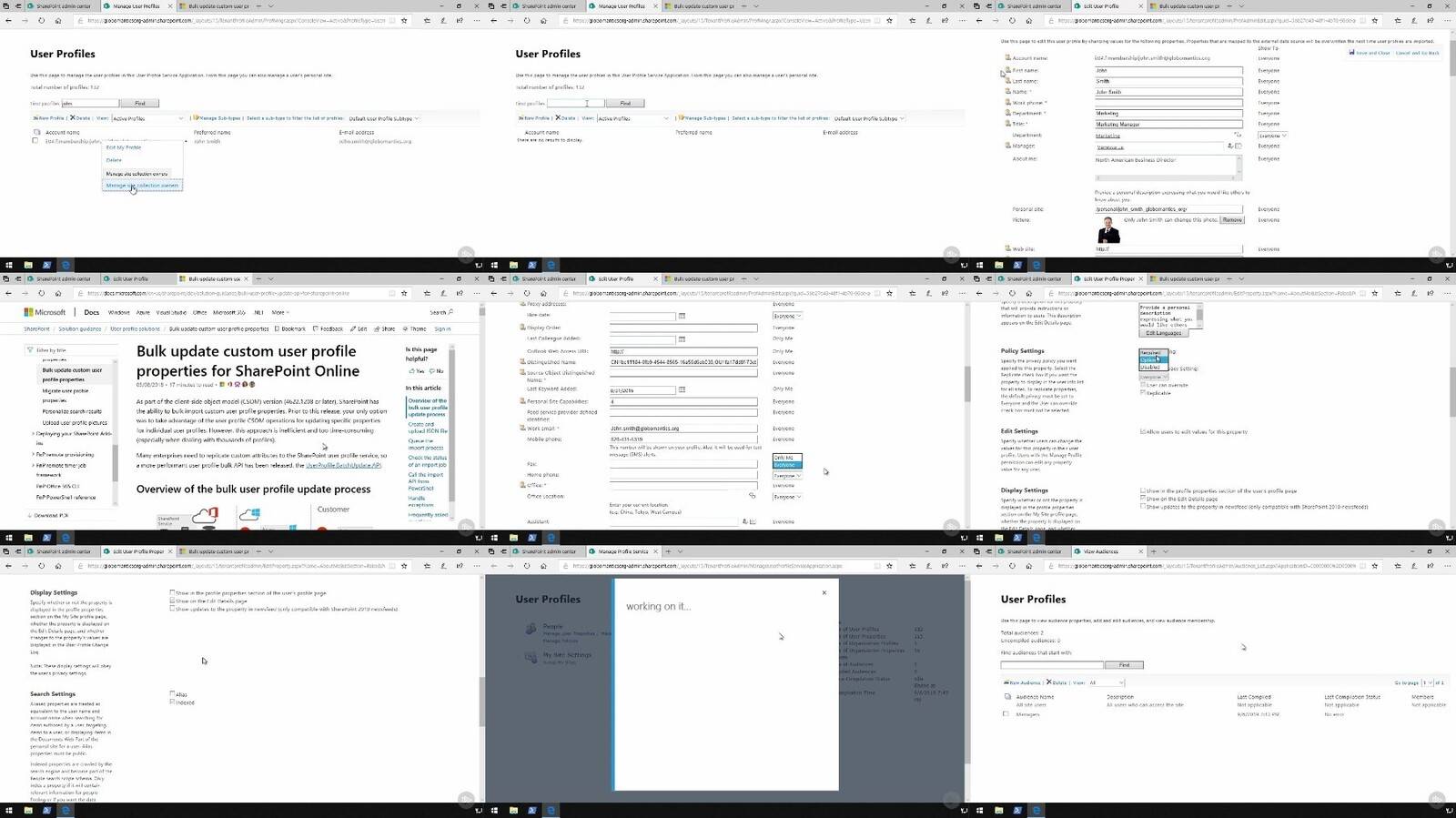Screen dimensions: 1456x818
Task: Open Visual Studio in the Docs top navigation
Action: (x=171, y=312)
